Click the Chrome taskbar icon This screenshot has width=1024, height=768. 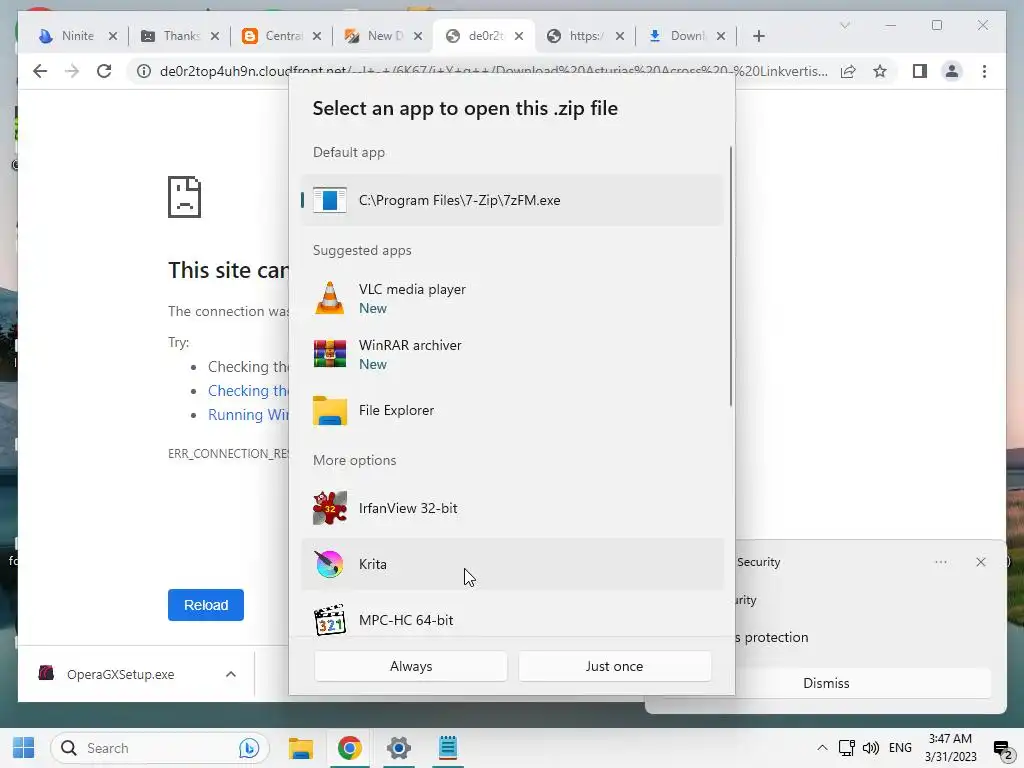349,748
